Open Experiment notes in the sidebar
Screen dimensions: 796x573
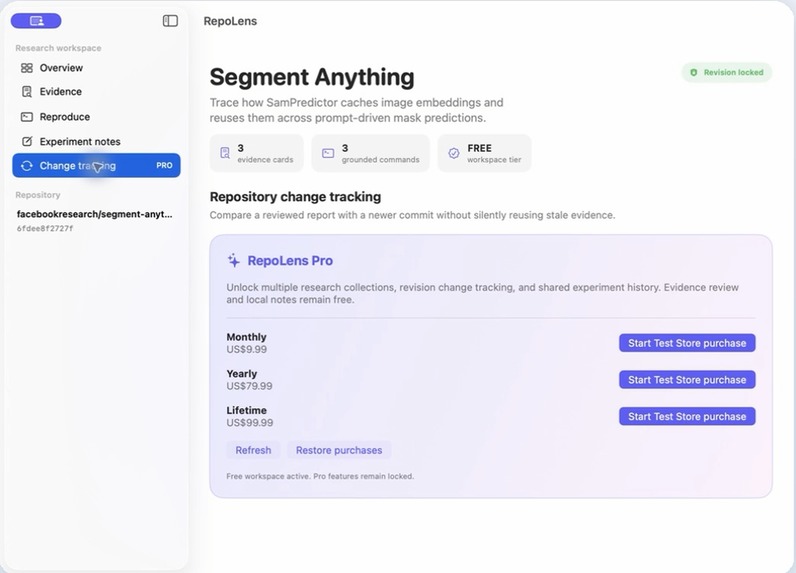click(x=96, y=142)
